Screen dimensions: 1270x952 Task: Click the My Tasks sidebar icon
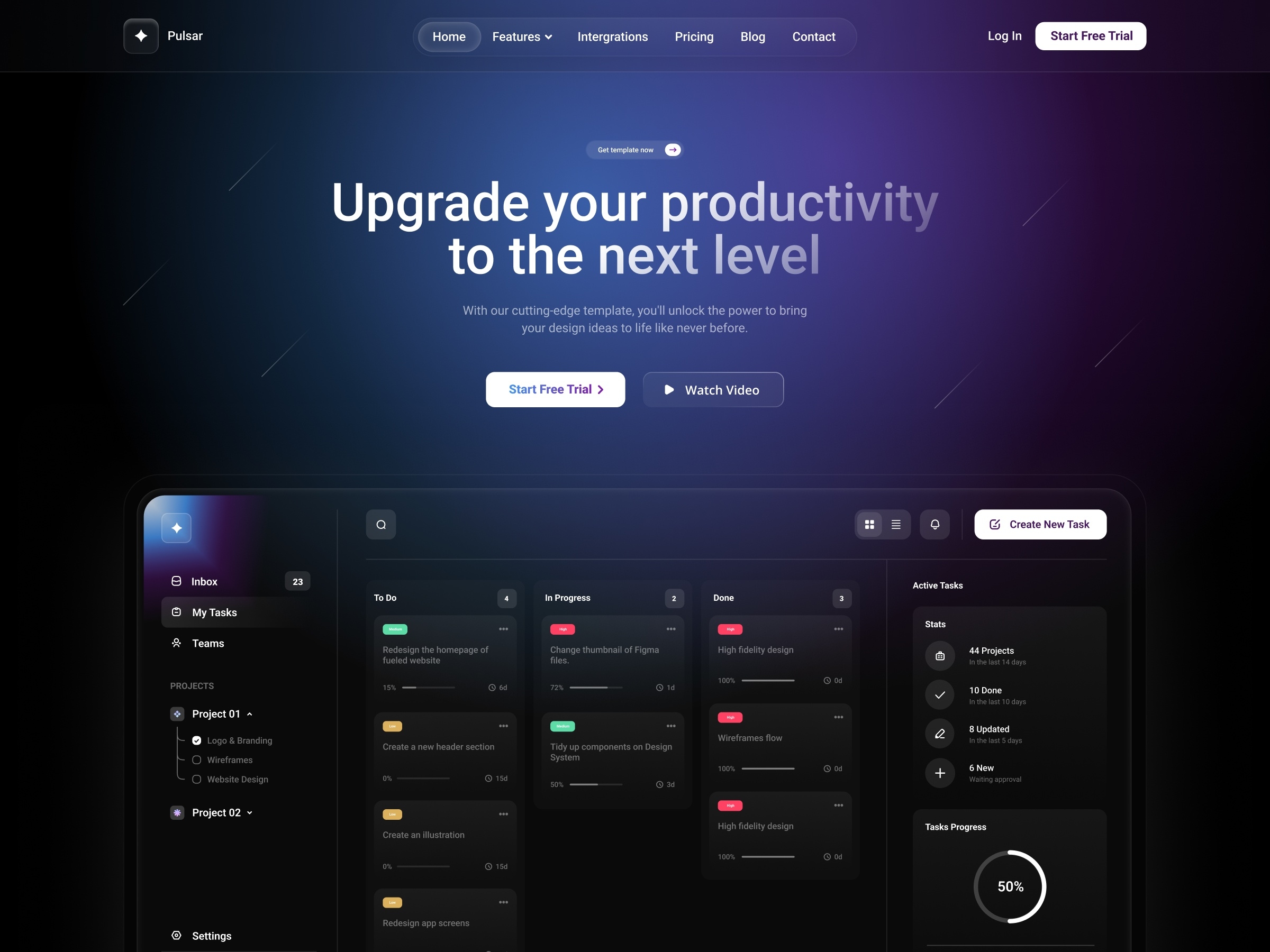tap(177, 611)
